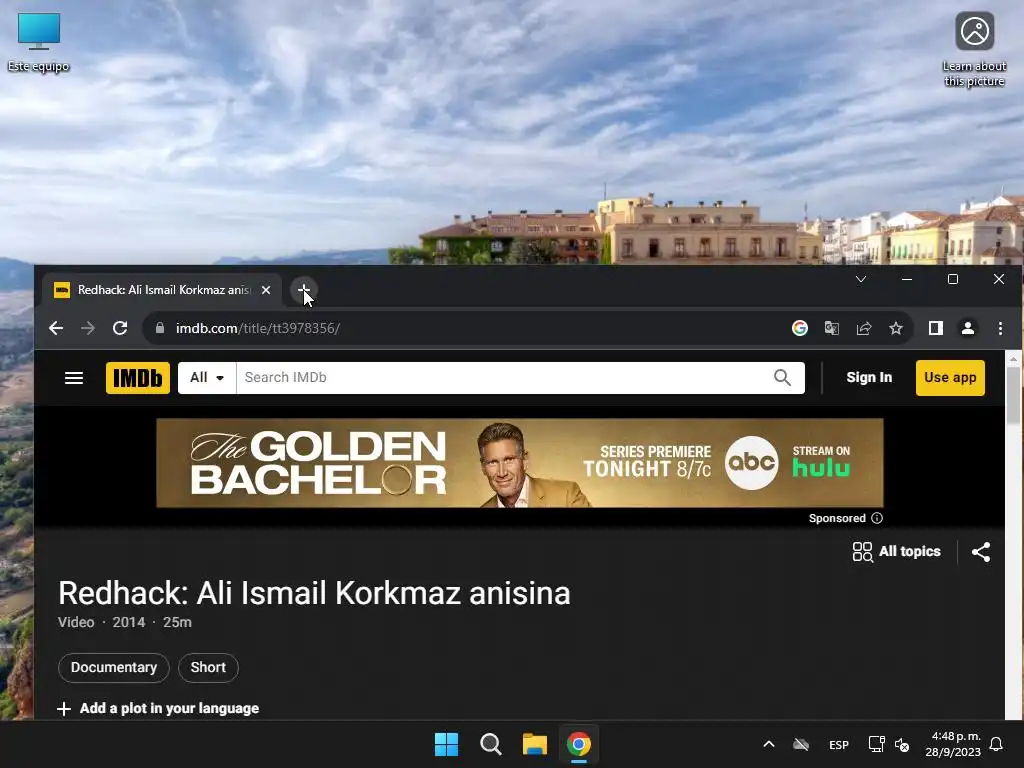Viewport: 1024px width, 768px height.
Task: Click the address bar URL
Action: [x=258, y=328]
